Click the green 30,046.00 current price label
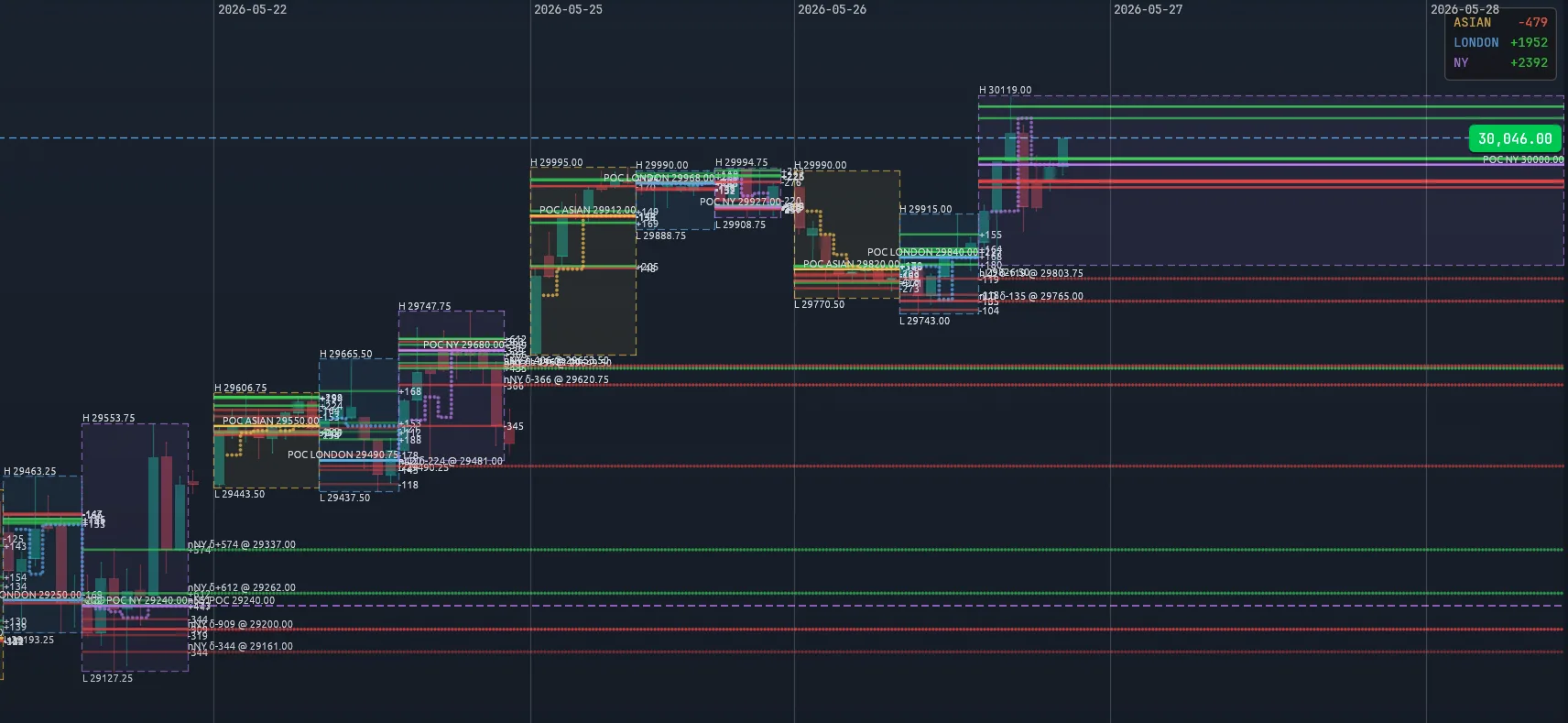 coord(1515,138)
